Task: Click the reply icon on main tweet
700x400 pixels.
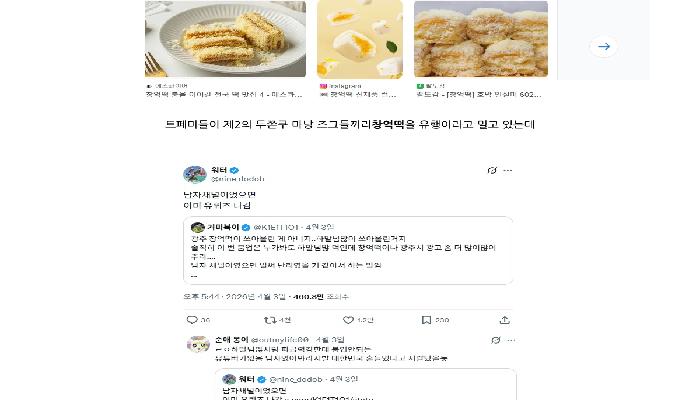Action: pos(192,320)
